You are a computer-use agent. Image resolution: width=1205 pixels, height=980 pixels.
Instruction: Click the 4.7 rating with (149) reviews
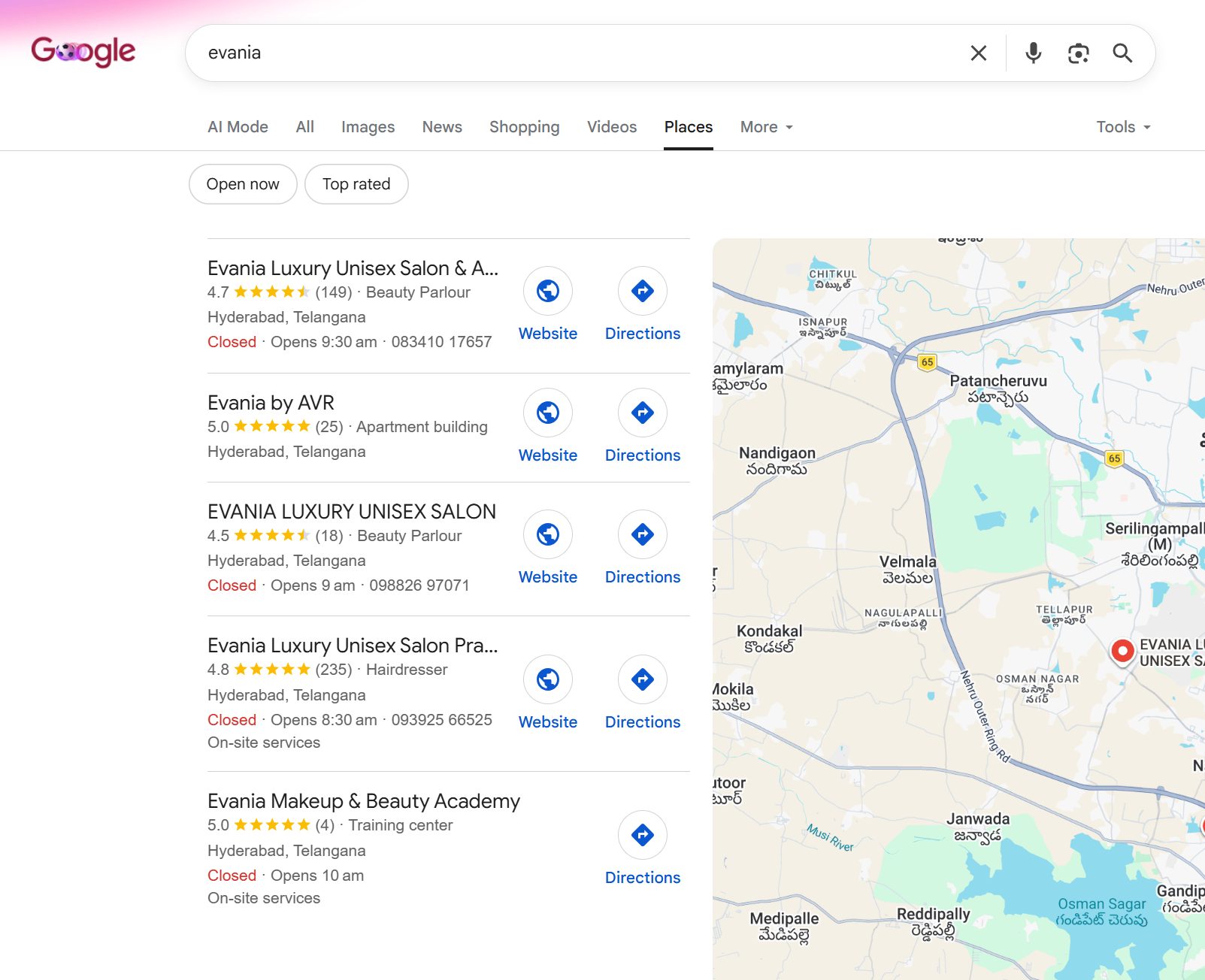tap(280, 292)
